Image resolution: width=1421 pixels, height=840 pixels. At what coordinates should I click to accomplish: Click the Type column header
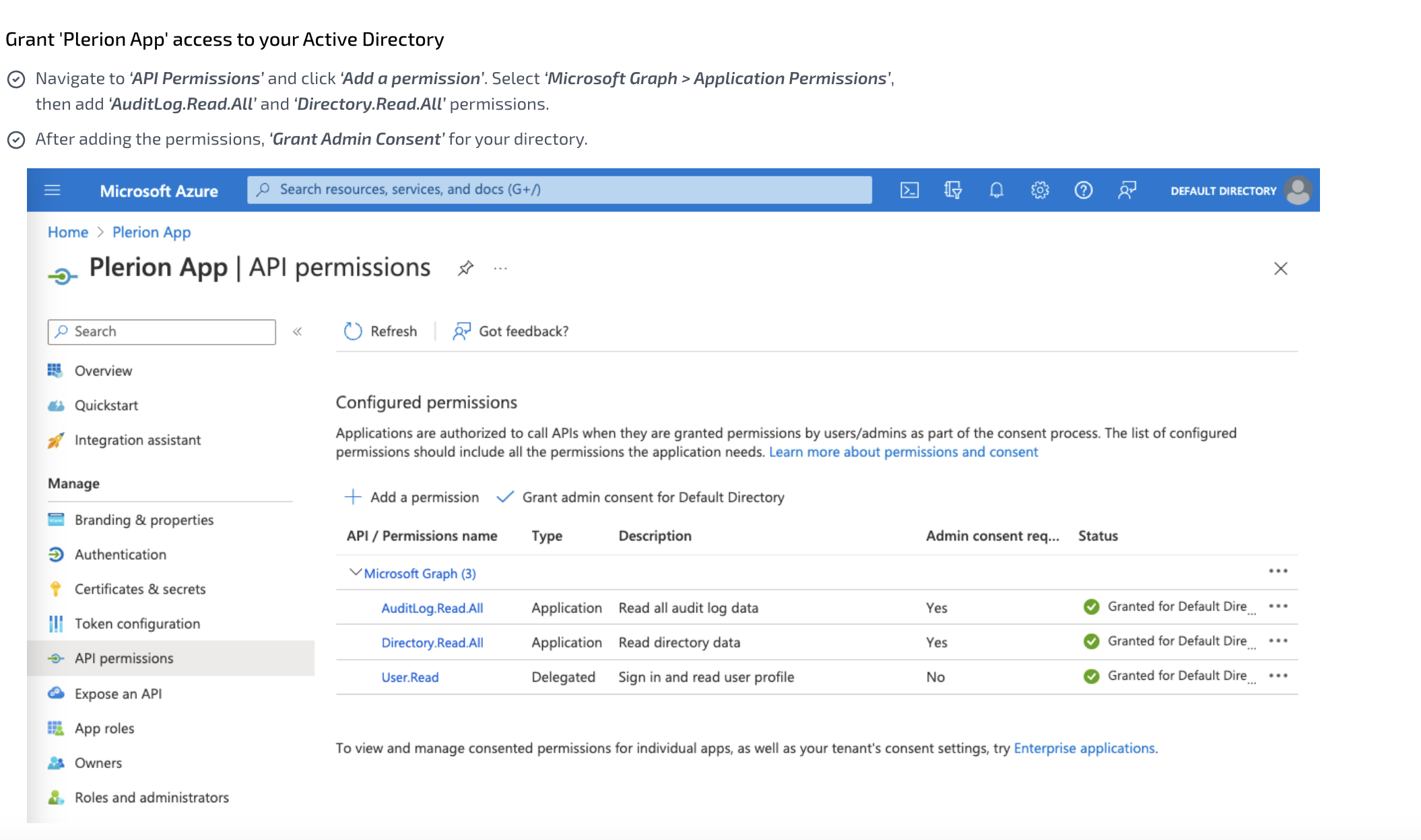(547, 536)
